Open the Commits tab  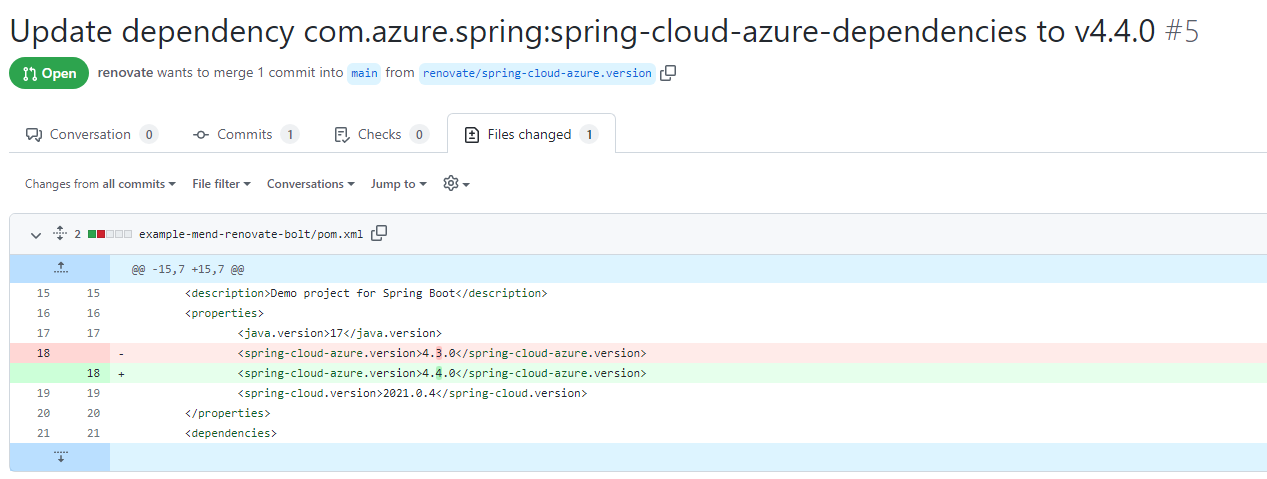245,134
